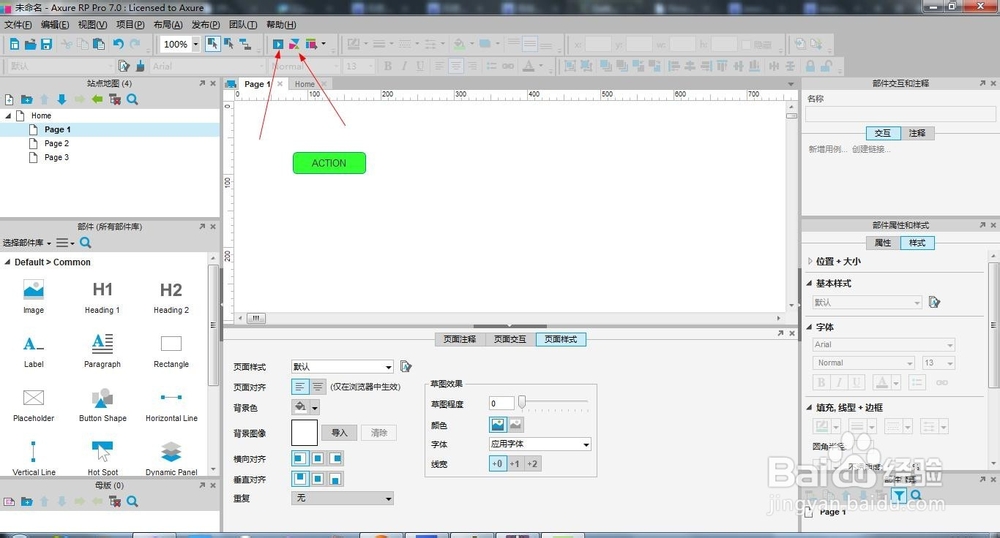Switch to the 页面注释 tab
The width and height of the screenshot is (1000, 538).
(460, 339)
